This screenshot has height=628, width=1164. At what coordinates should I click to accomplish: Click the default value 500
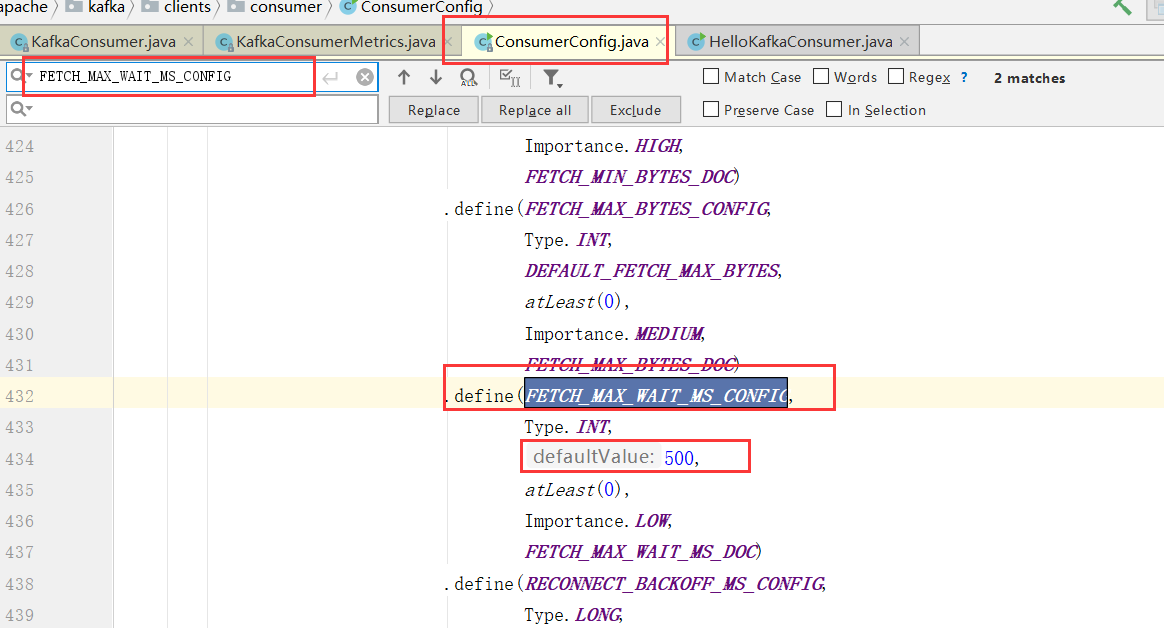[x=679, y=458]
